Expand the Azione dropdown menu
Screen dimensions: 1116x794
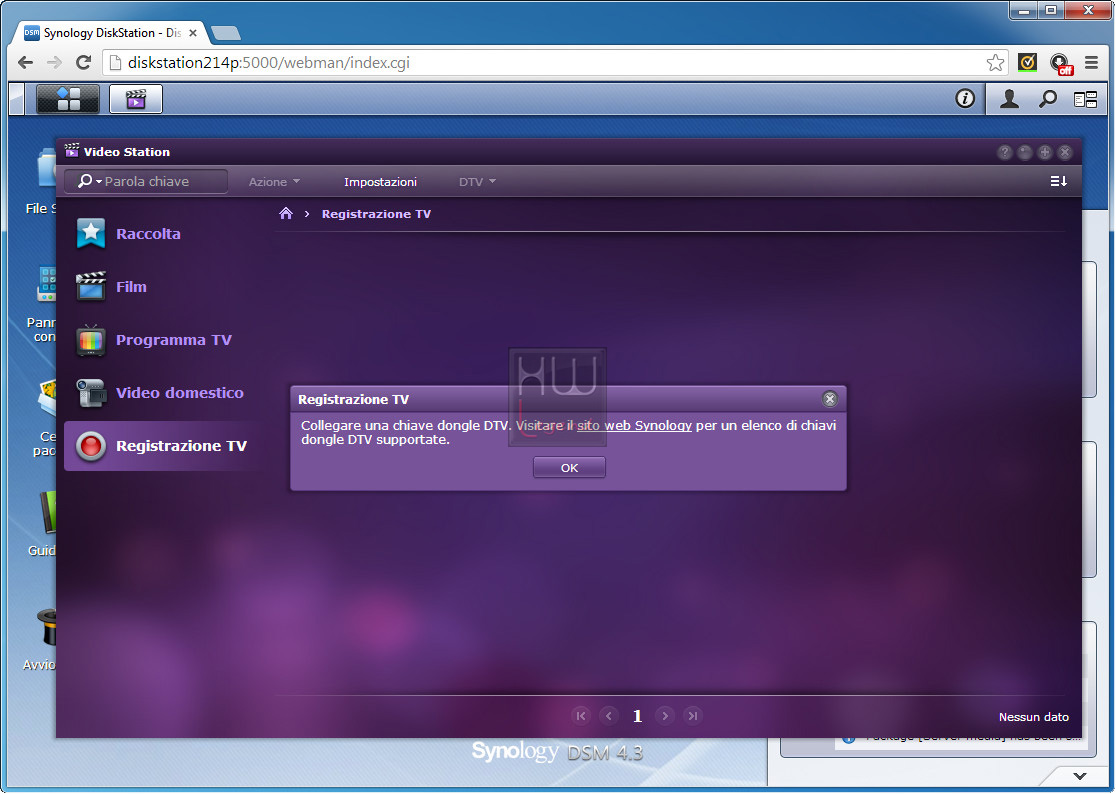(x=274, y=182)
